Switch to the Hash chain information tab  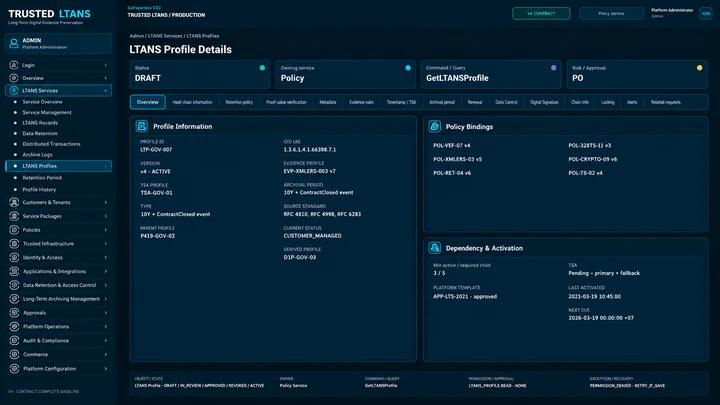192,102
